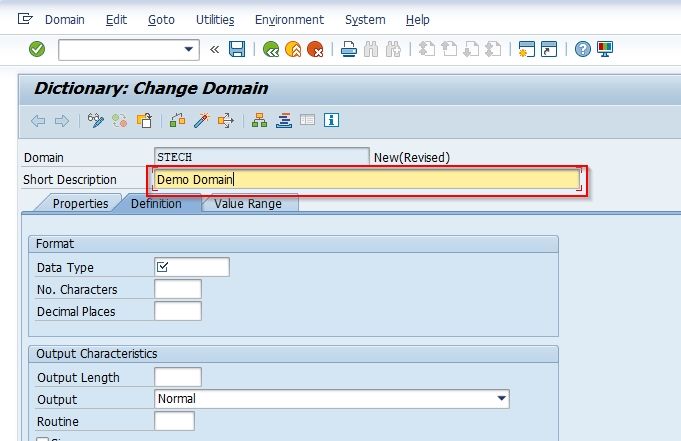Click the Generate Shortcut icon
This screenshot has width=681, height=441.
pyautogui.click(x=549, y=49)
